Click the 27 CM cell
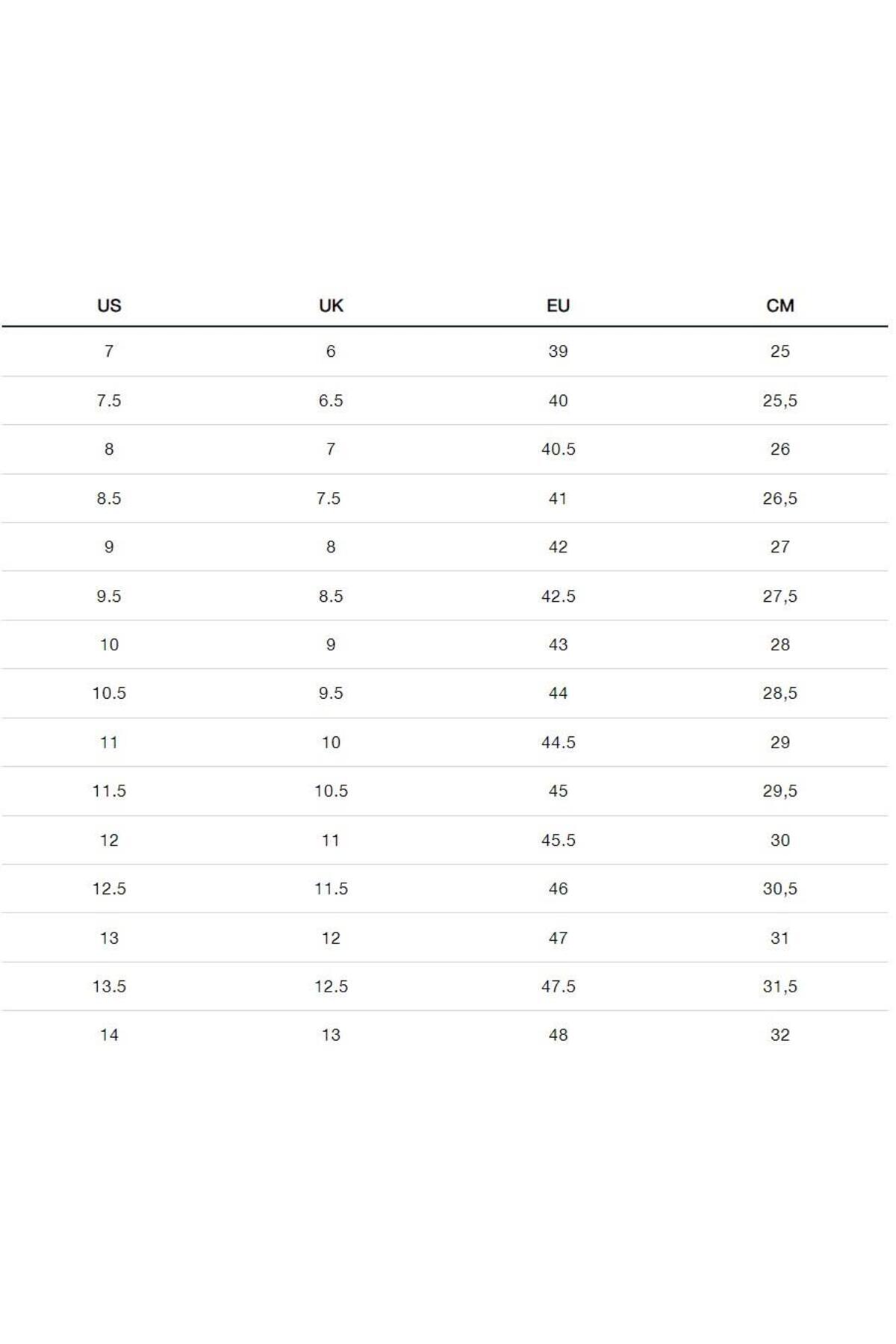The image size is (896, 1344). (x=780, y=547)
